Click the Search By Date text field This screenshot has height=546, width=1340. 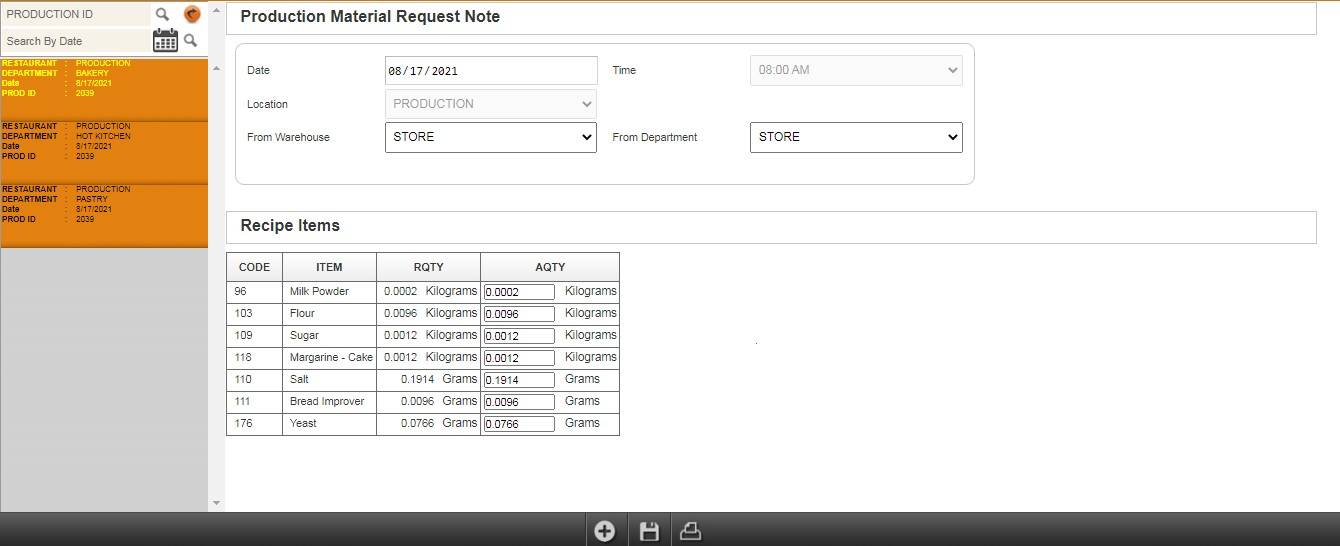tap(75, 41)
